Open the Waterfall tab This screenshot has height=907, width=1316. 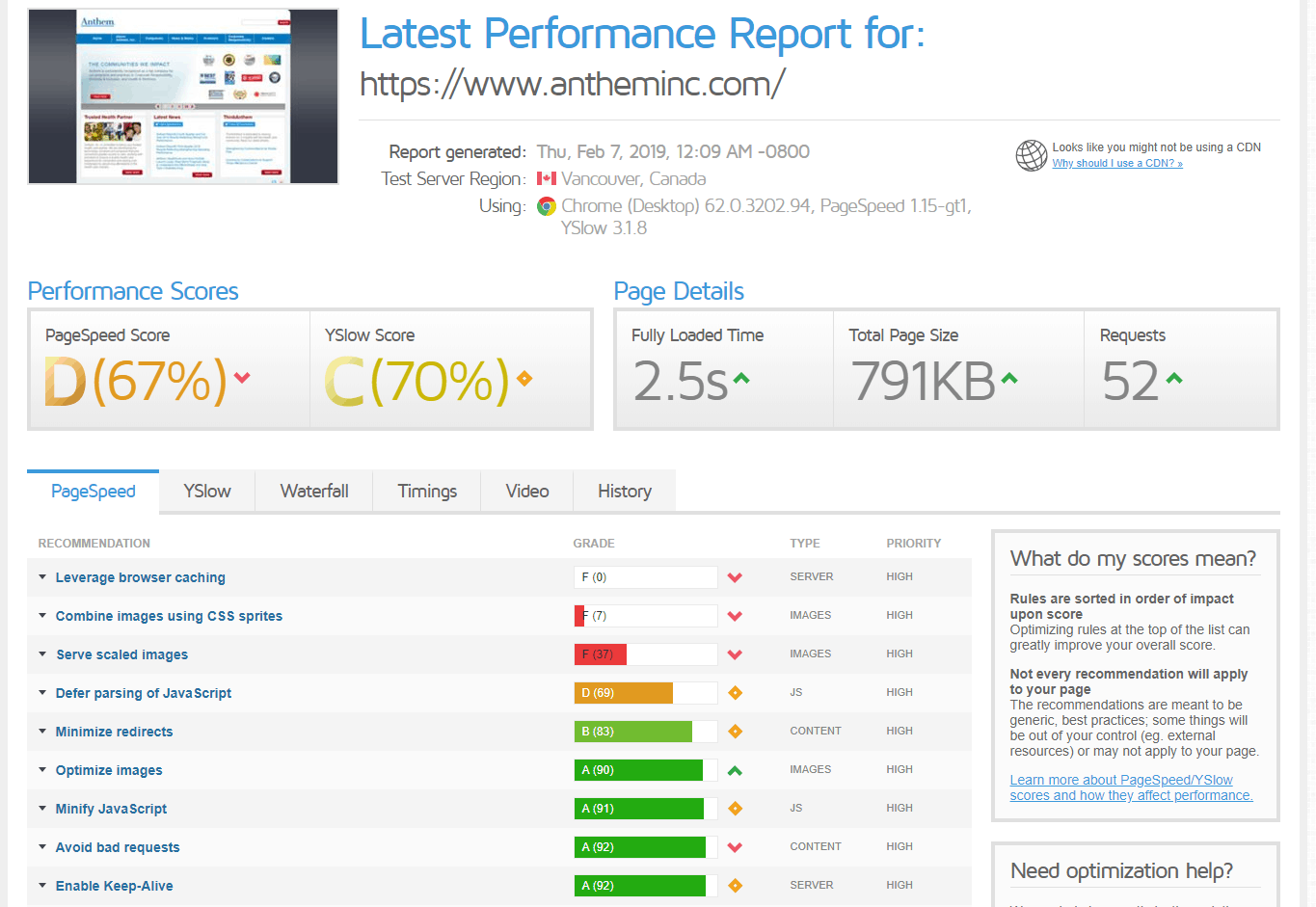click(314, 491)
